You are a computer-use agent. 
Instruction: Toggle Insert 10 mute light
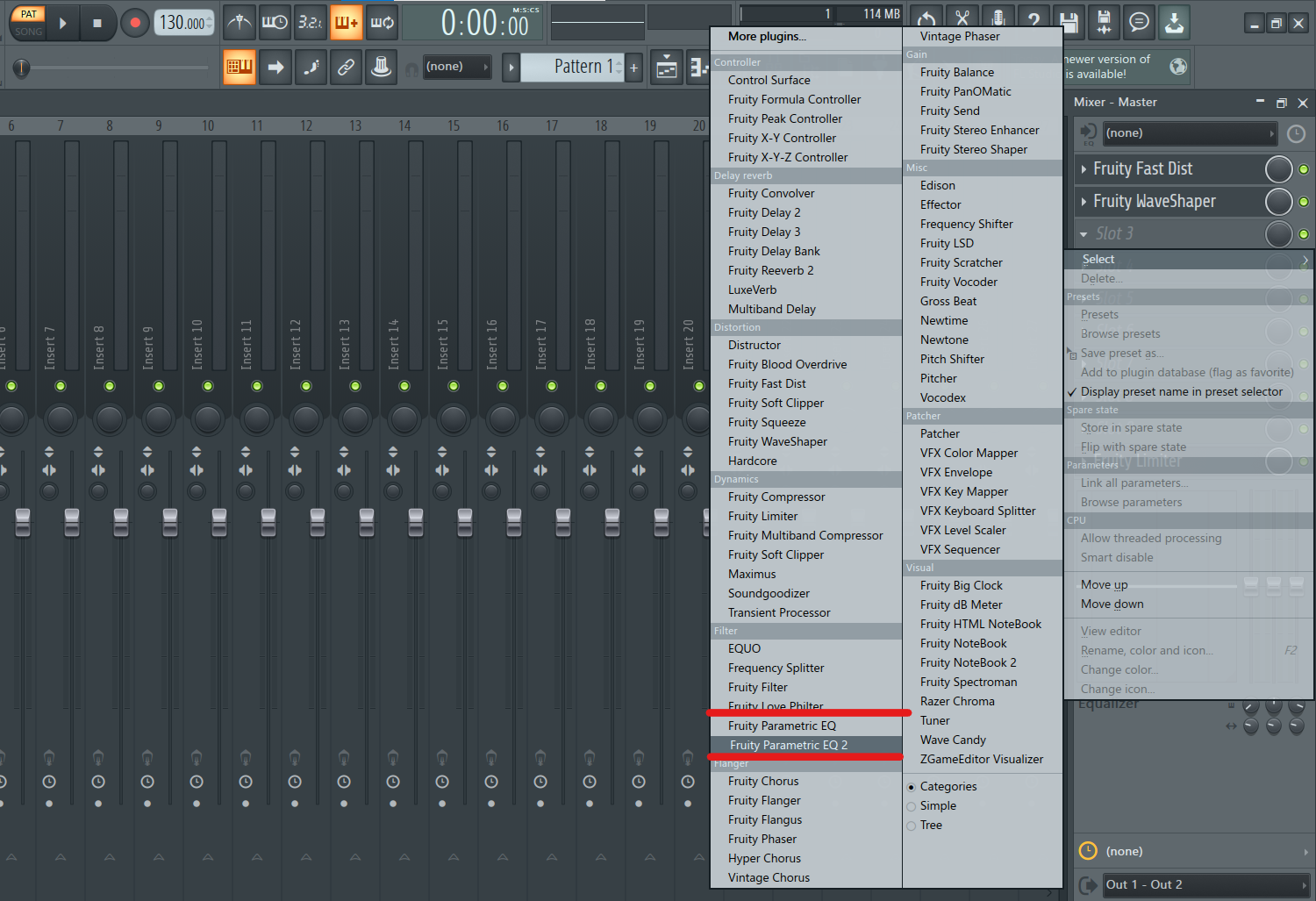pos(208,386)
